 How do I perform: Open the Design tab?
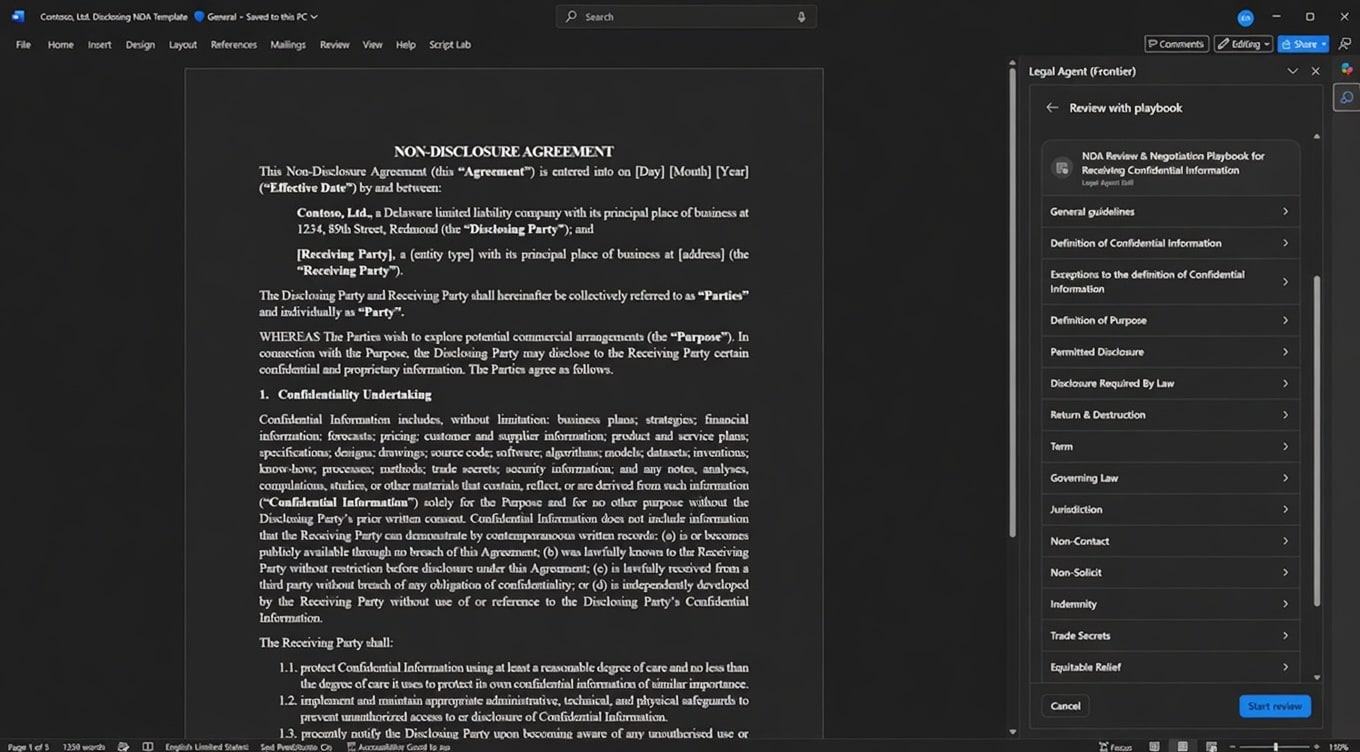(x=140, y=45)
